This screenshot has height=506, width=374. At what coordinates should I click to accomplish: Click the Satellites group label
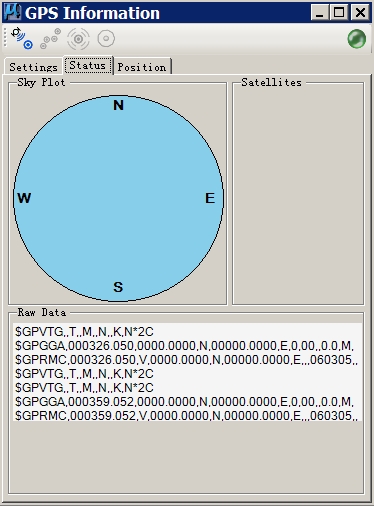pyautogui.click(x=271, y=82)
